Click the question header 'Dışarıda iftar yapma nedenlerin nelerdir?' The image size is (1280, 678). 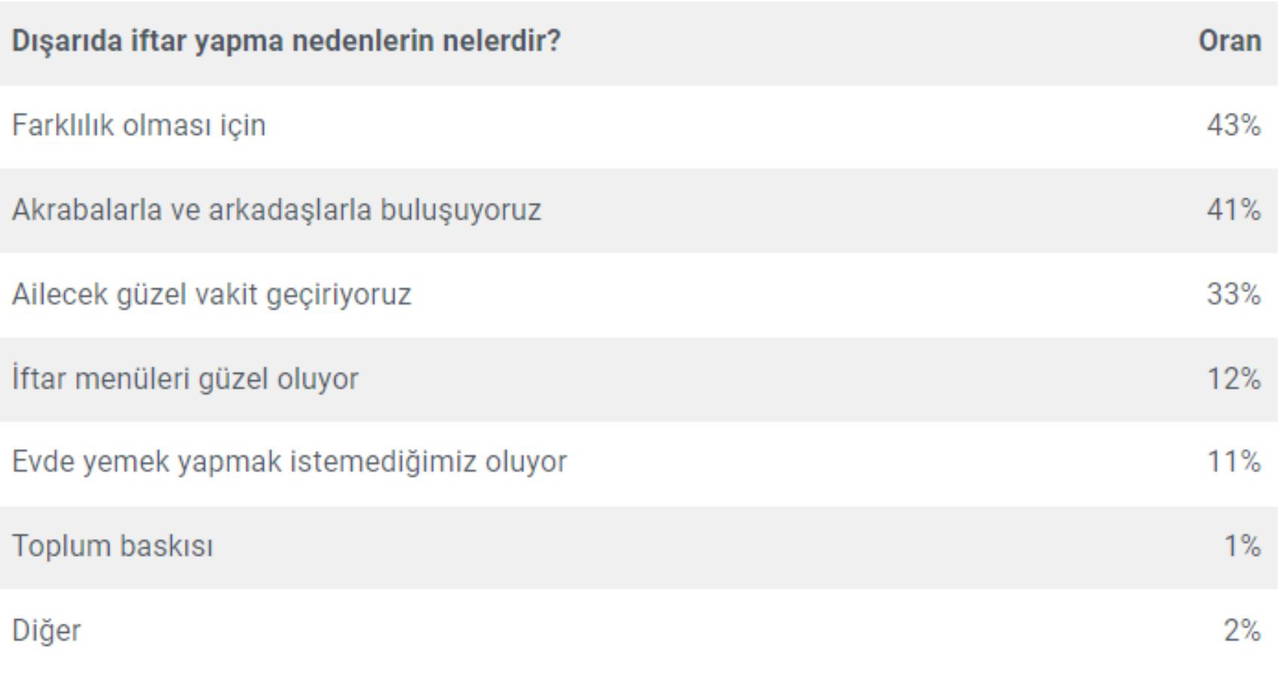click(x=285, y=43)
